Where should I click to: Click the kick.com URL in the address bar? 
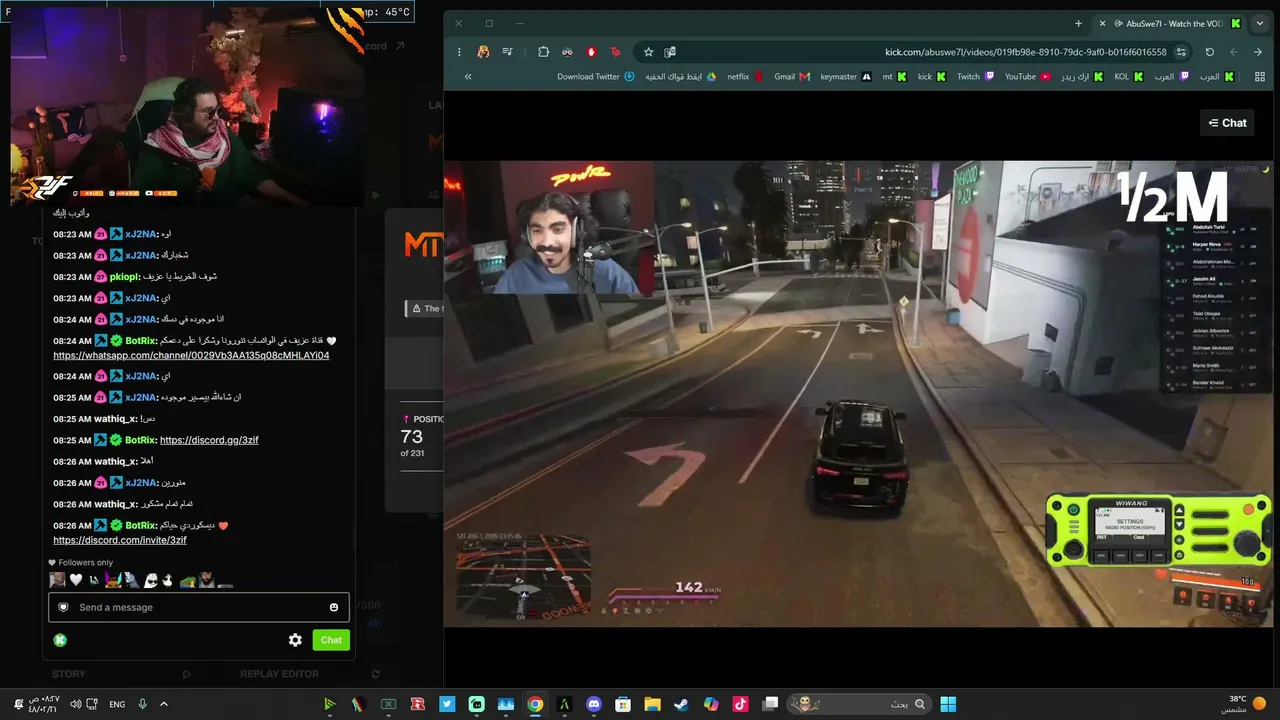(x=1025, y=52)
